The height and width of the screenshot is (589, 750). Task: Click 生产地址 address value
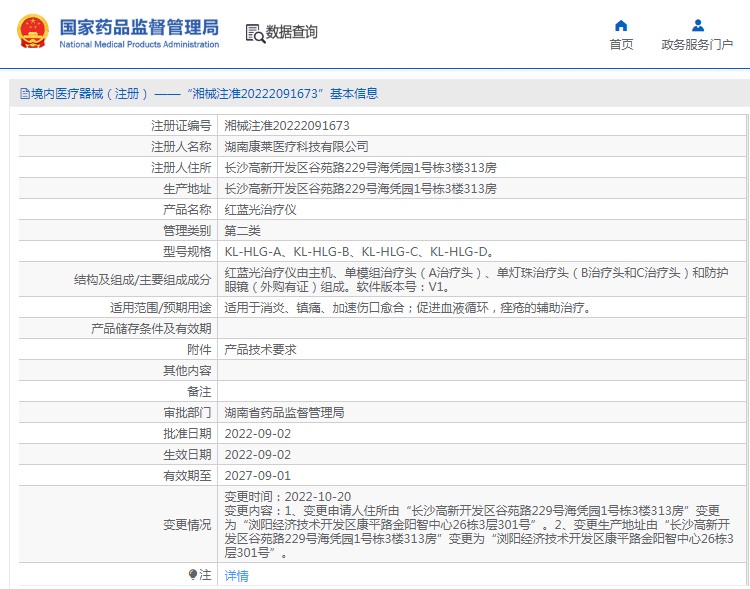360,189
